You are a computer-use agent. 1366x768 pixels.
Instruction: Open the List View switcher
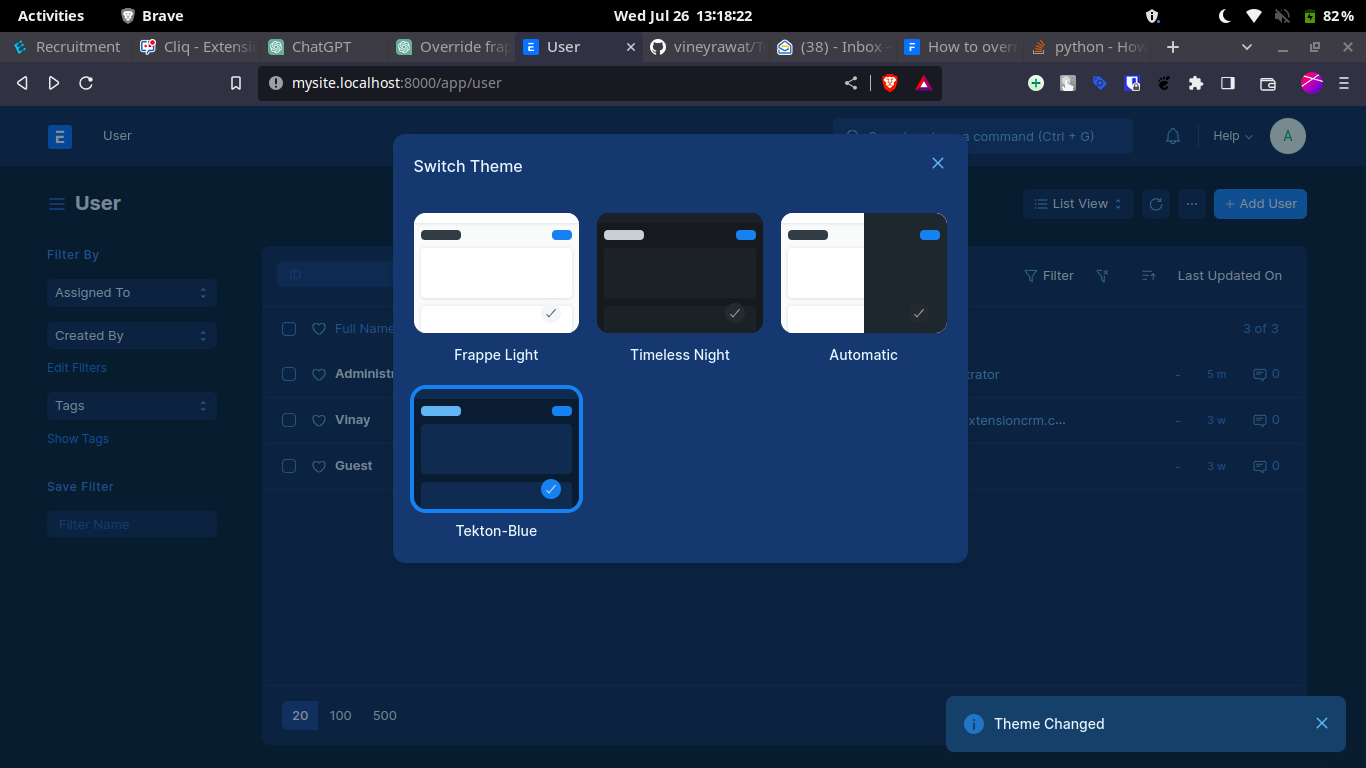click(1077, 204)
